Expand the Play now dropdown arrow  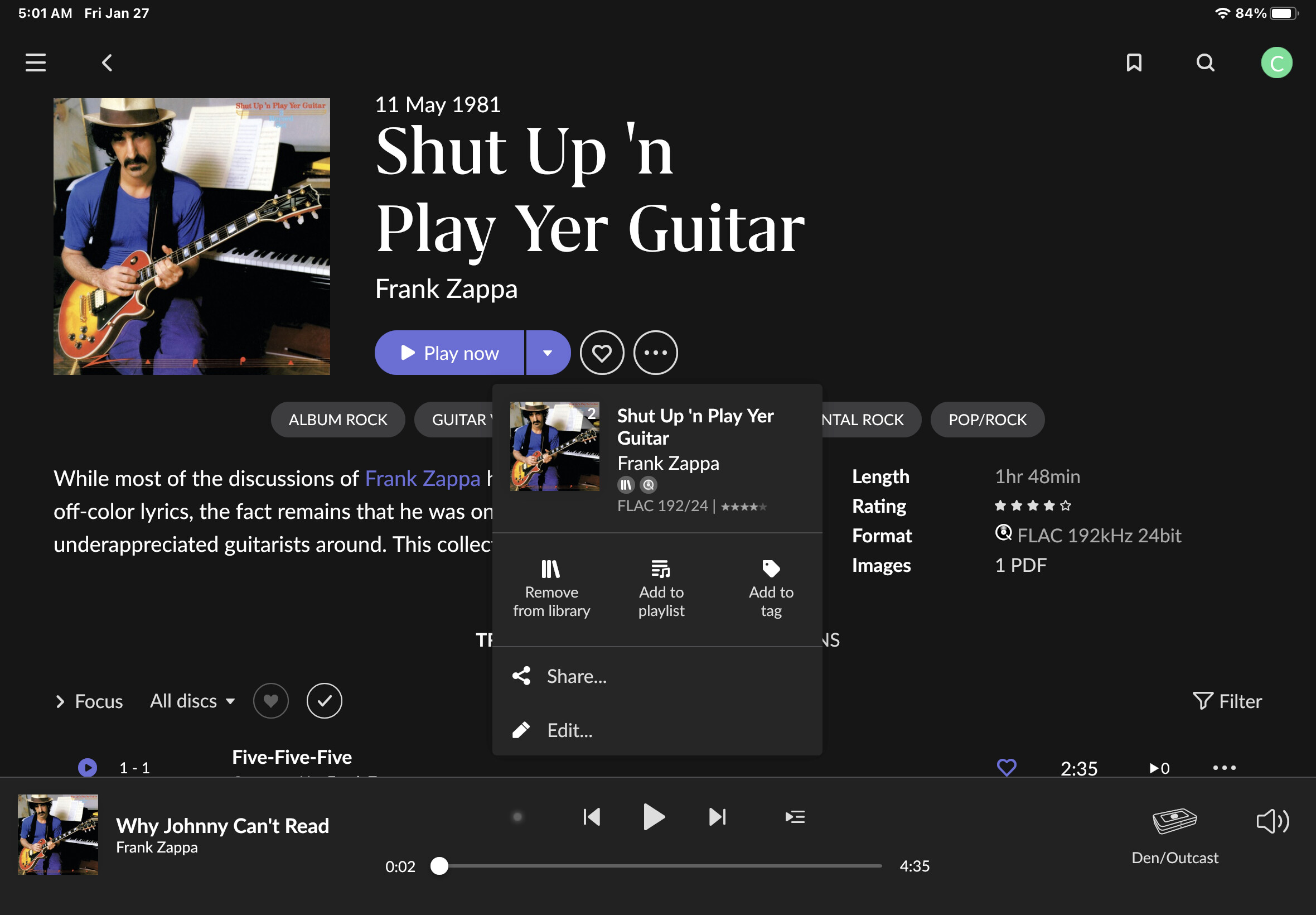(x=548, y=353)
